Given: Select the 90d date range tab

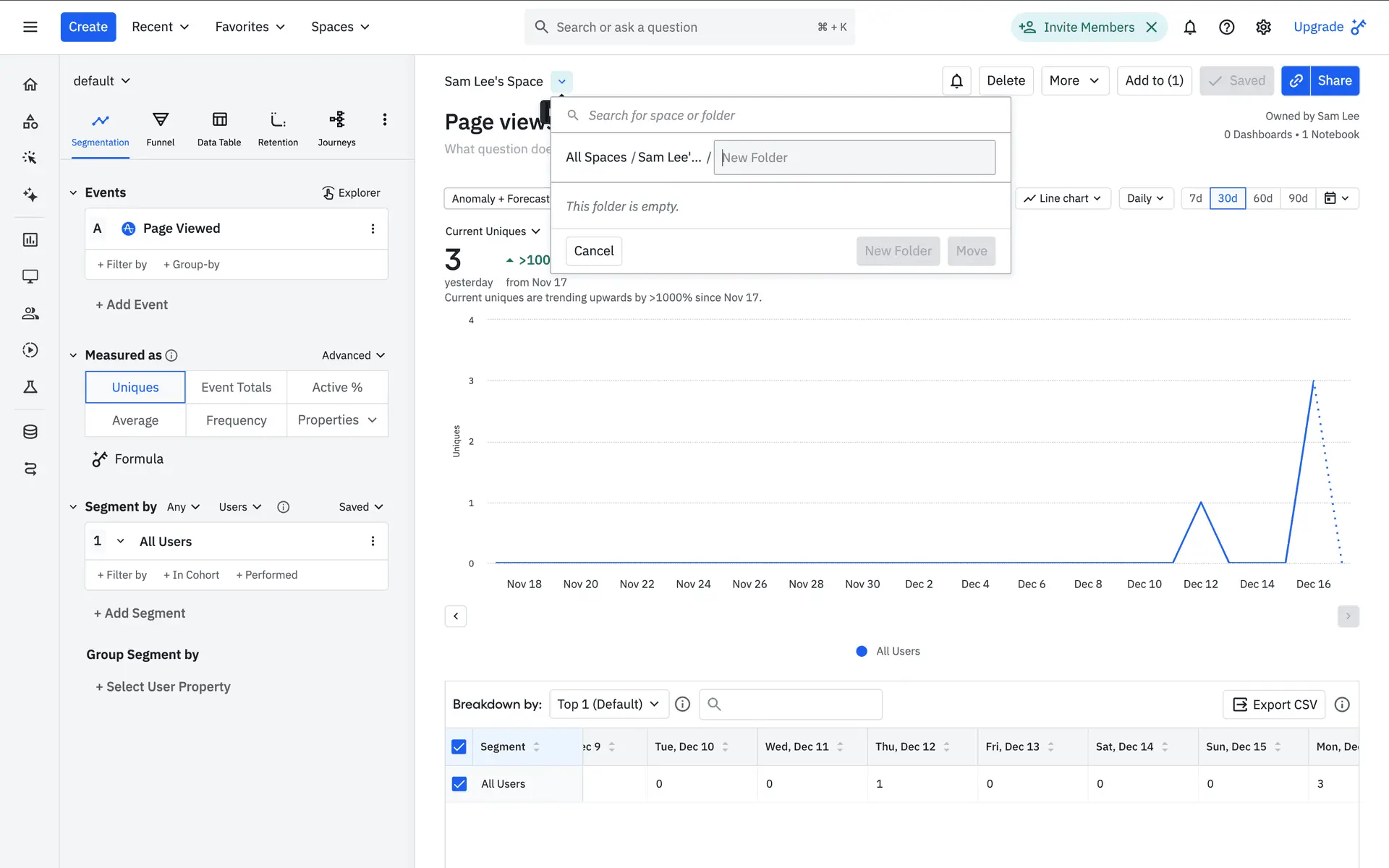Looking at the screenshot, I should point(1298,198).
